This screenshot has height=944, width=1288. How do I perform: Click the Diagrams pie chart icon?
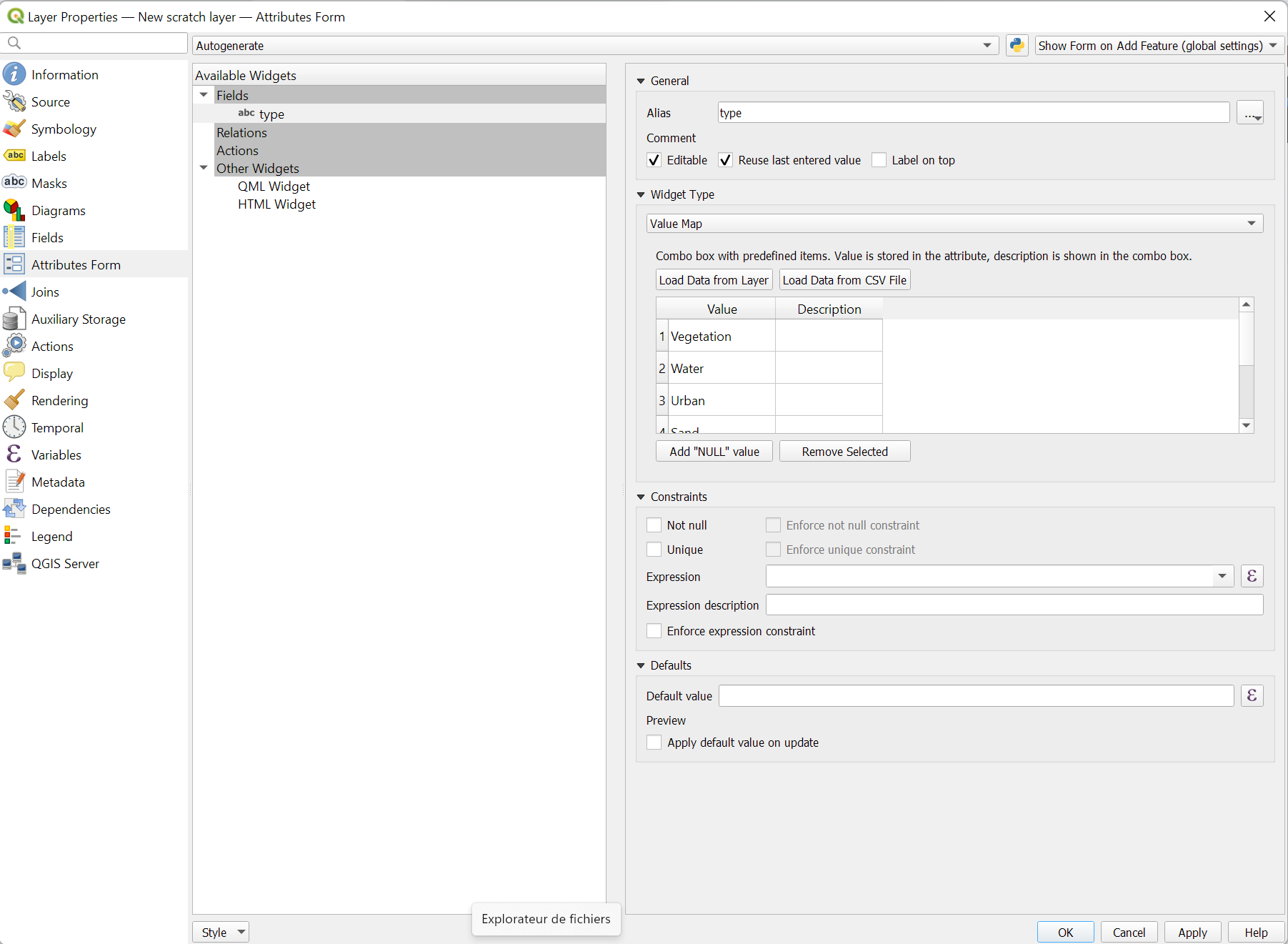[15, 210]
